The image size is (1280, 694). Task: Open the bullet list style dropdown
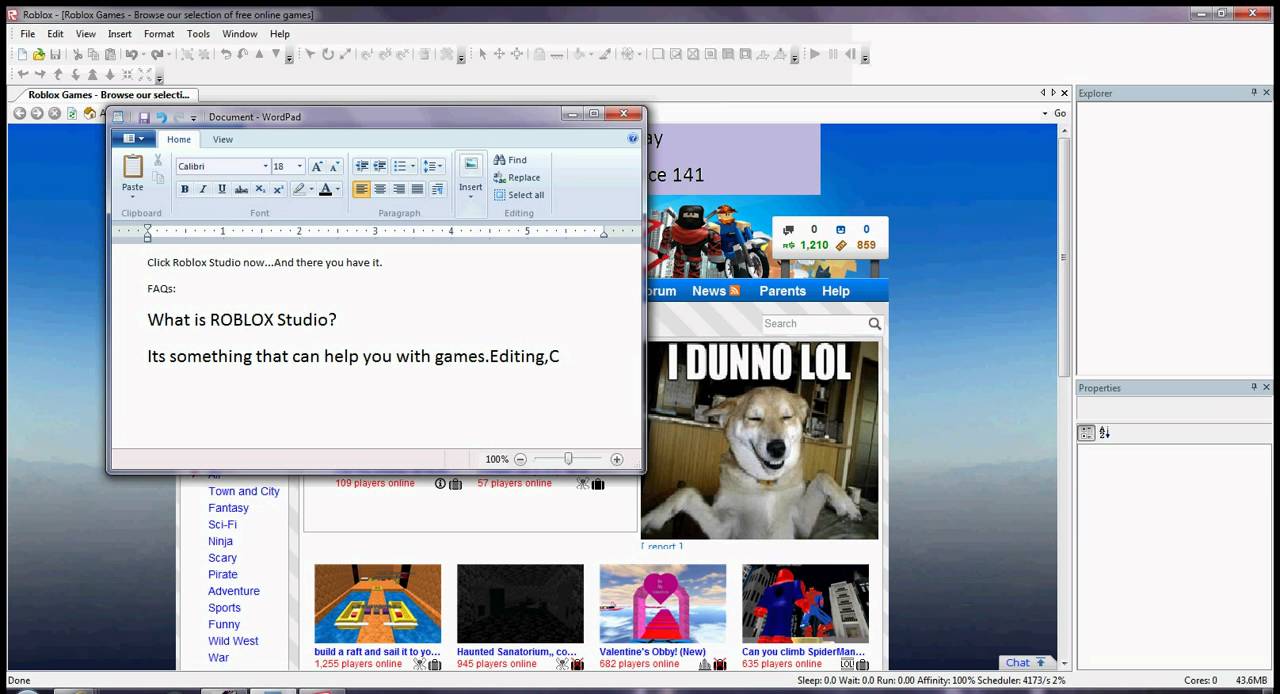(x=413, y=166)
